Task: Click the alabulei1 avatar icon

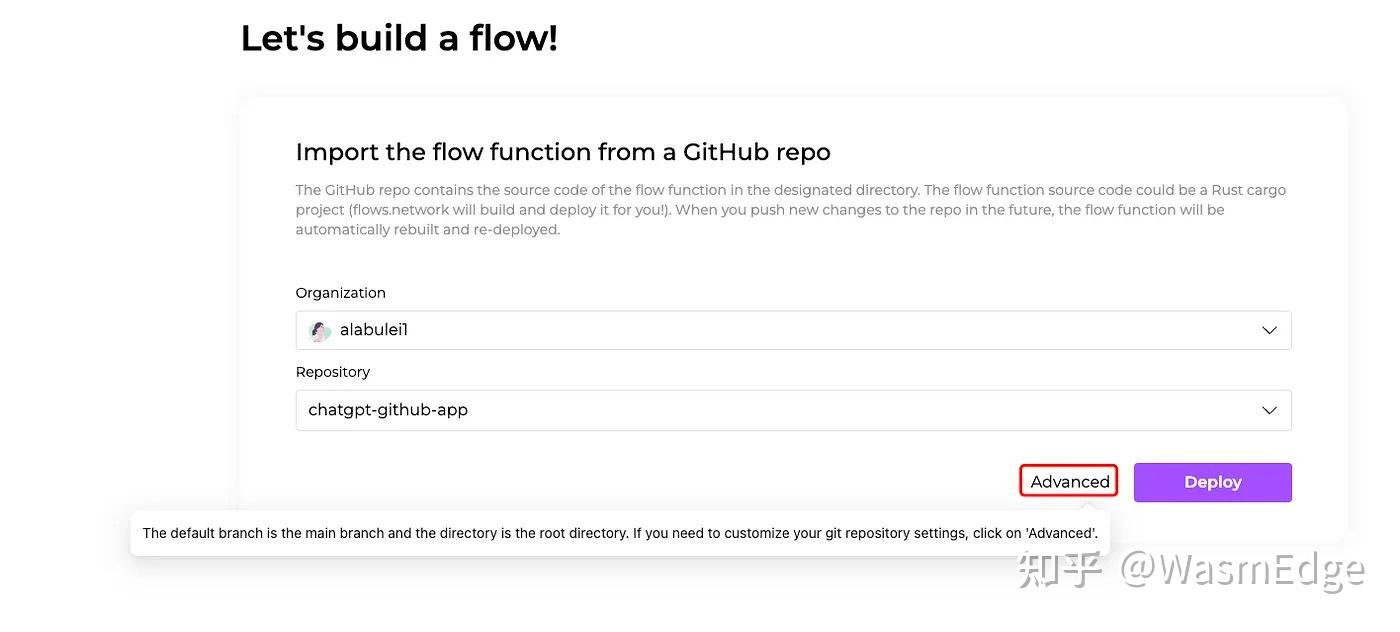Action: click(320, 331)
